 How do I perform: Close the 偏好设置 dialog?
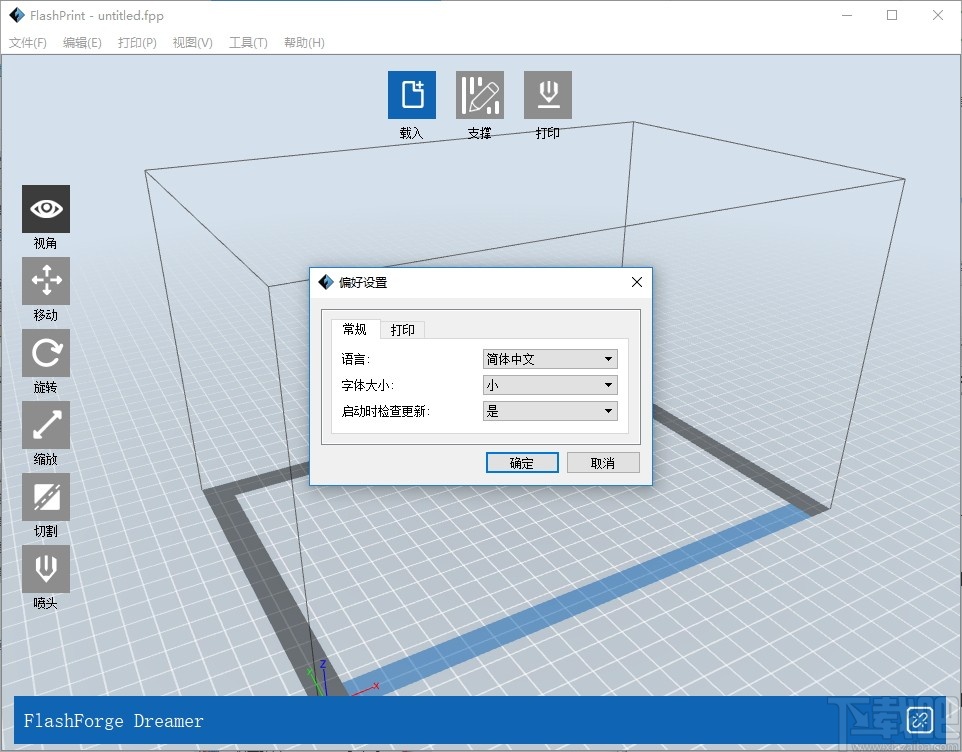637,282
